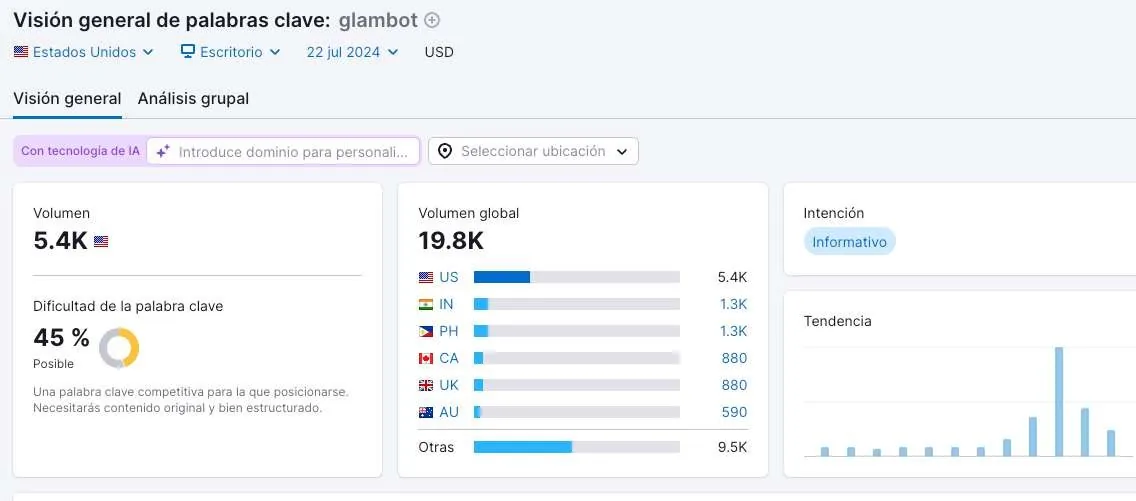This screenshot has width=1136, height=501.
Task: Click the United States flag icon in header
Action: (21, 52)
